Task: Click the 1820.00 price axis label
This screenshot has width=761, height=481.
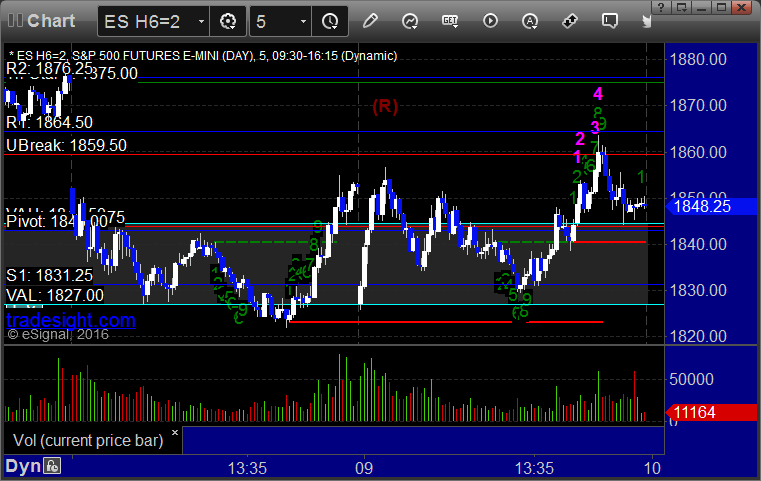Action: pyautogui.click(x=698, y=336)
